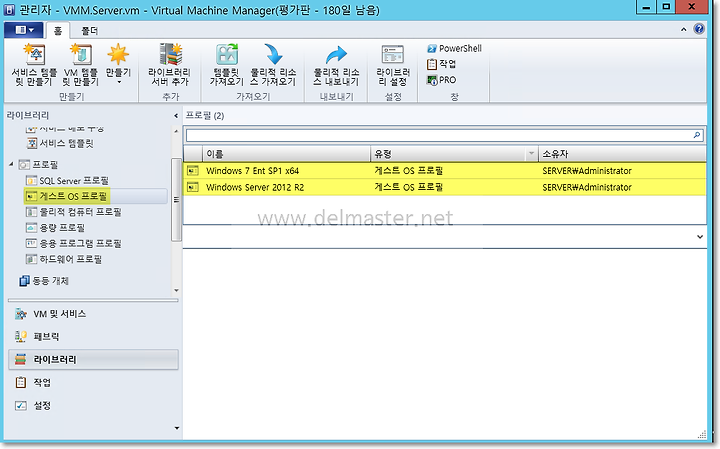Open the blue application menu button
Viewport: 720px width, 449px height.
pos(23,30)
